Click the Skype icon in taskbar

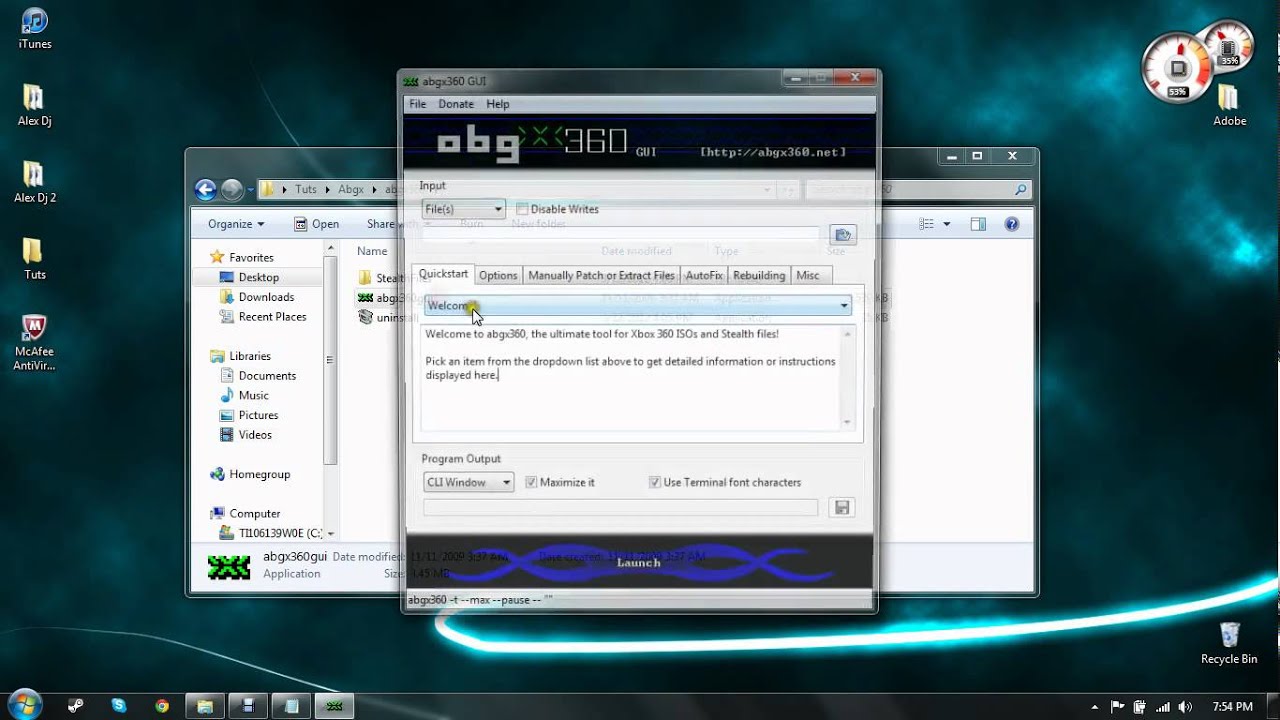[x=119, y=706]
